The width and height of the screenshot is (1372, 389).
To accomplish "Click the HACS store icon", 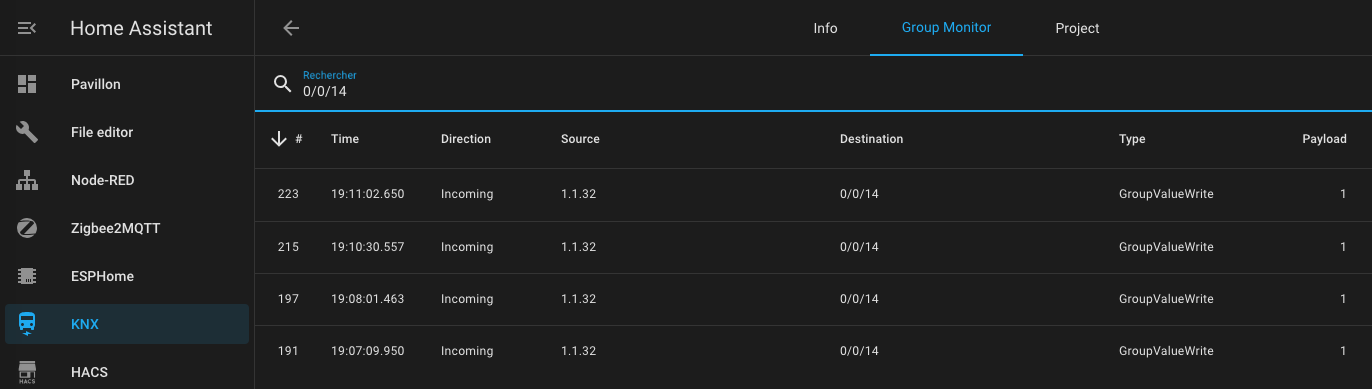I will point(27,372).
